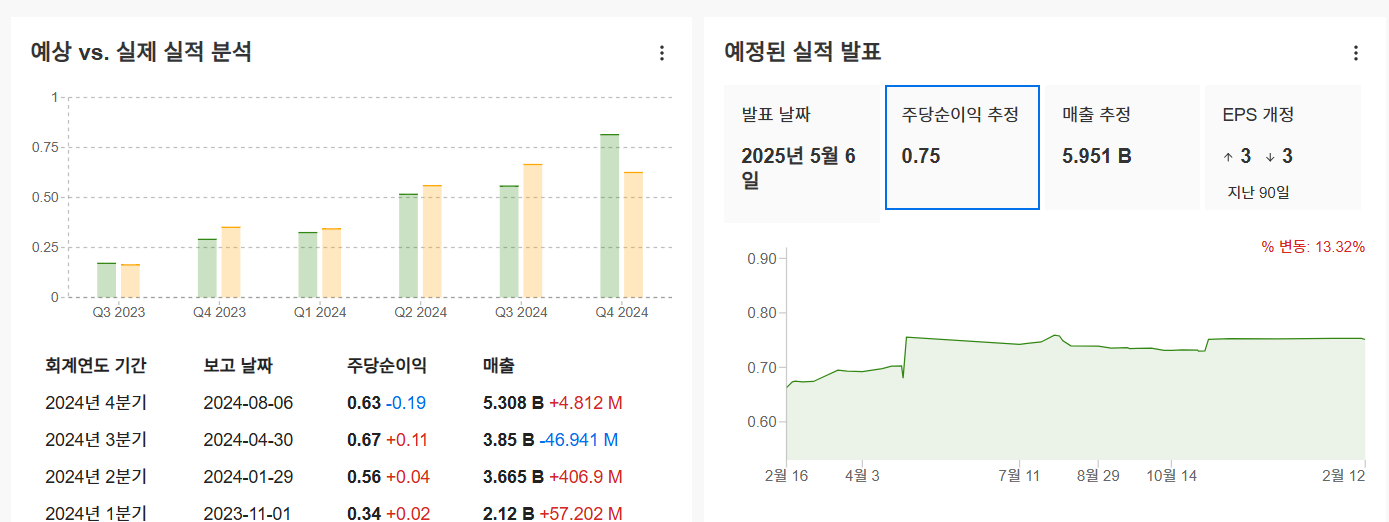
Task: Click the 2월 12 axis label
Action: [x=1344, y=475]
